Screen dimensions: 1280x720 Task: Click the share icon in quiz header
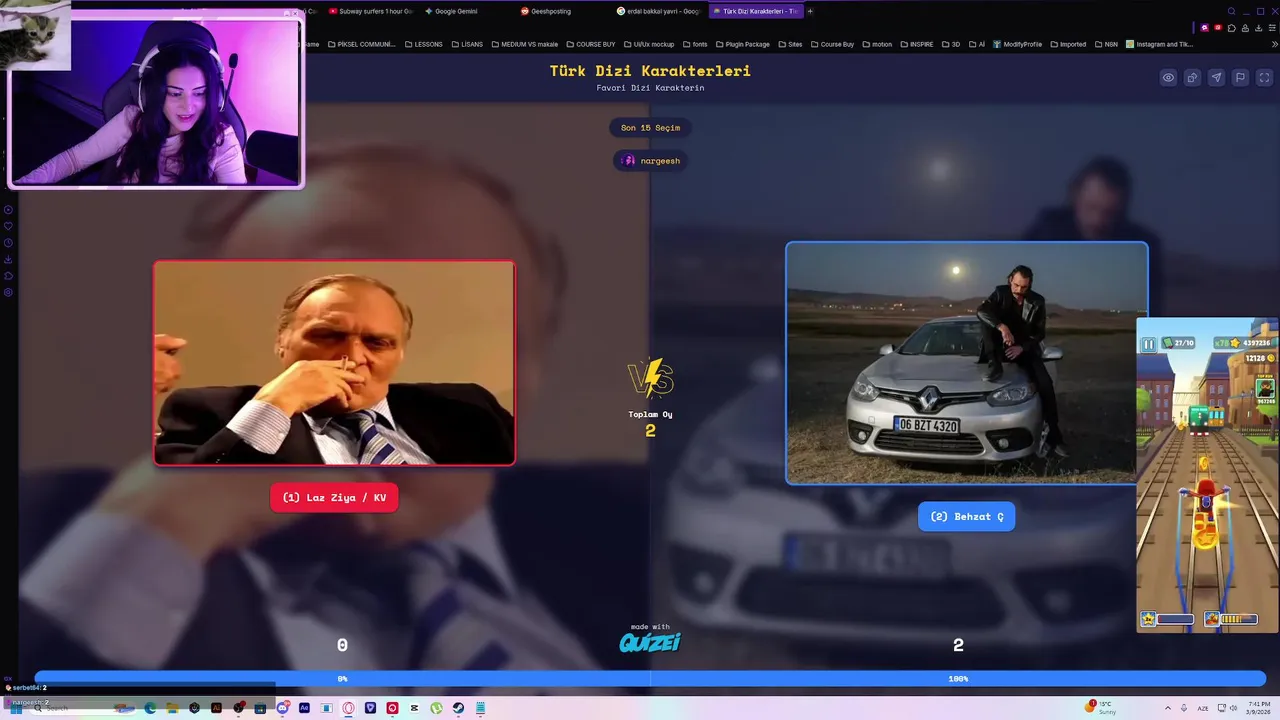click(1192, 78)
